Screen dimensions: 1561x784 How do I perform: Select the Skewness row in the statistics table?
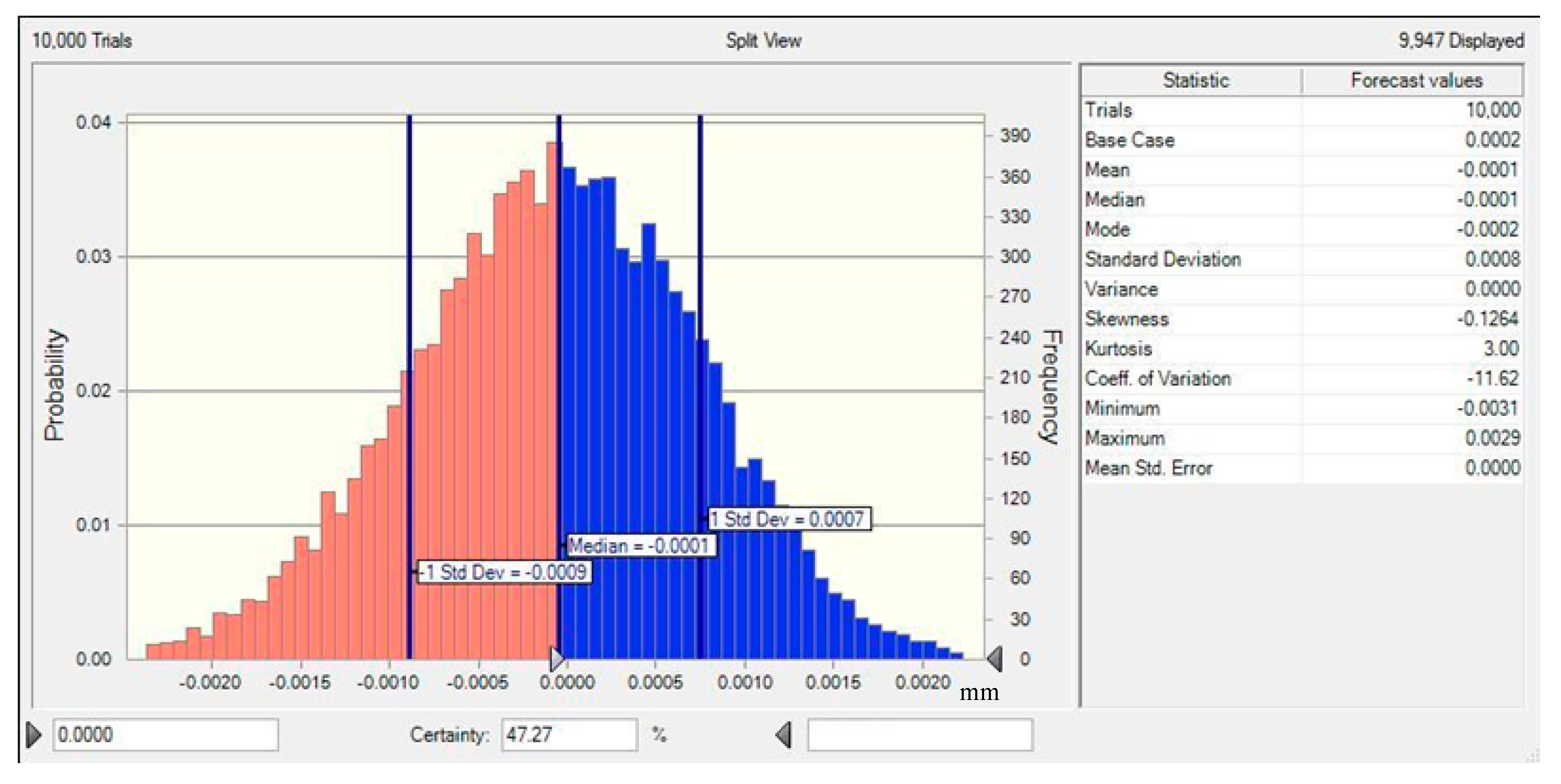1302,319
